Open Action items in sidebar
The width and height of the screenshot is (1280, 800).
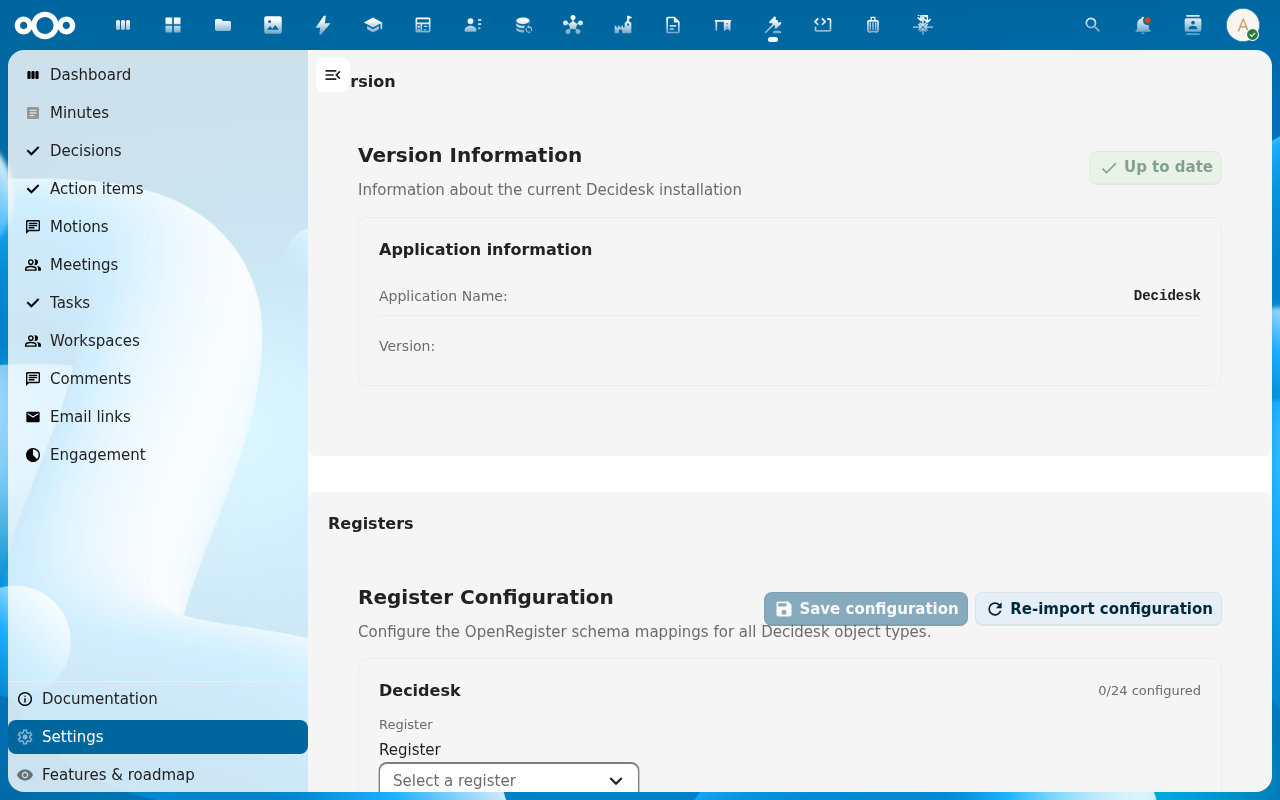[158, 189]
